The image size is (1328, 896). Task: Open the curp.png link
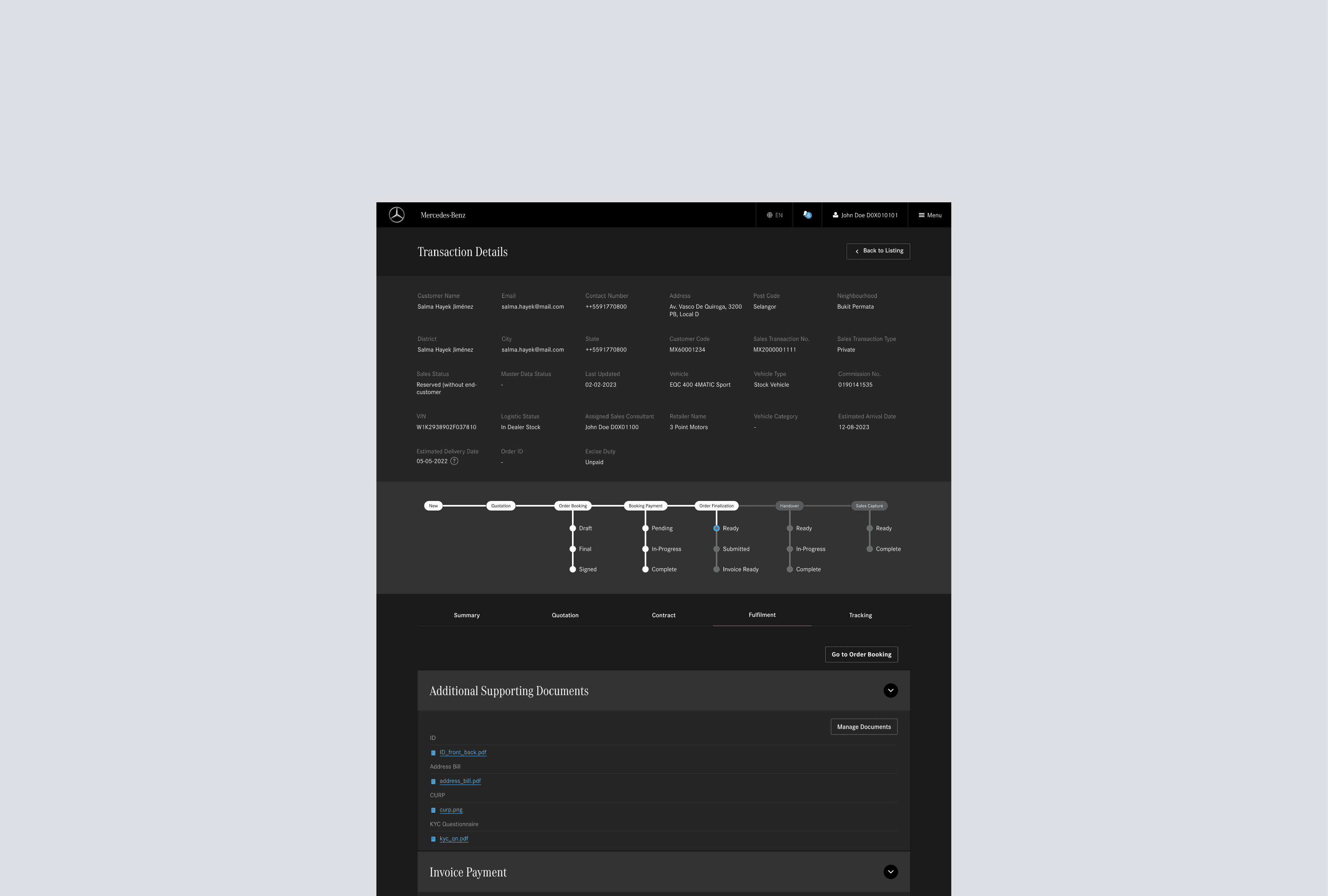pos(451,810)
